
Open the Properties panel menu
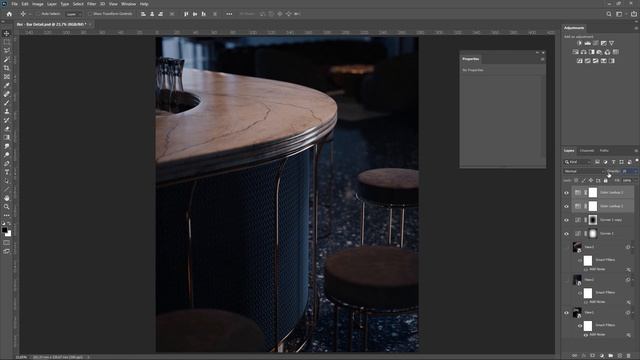[x=542, y=59]
